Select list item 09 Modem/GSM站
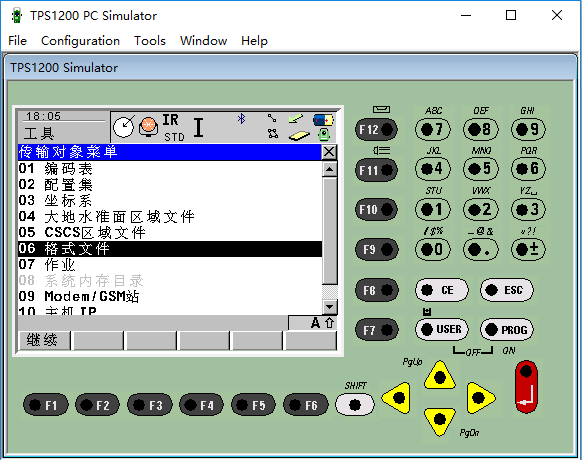Screen dimensions: 582x460 point(170,296)
